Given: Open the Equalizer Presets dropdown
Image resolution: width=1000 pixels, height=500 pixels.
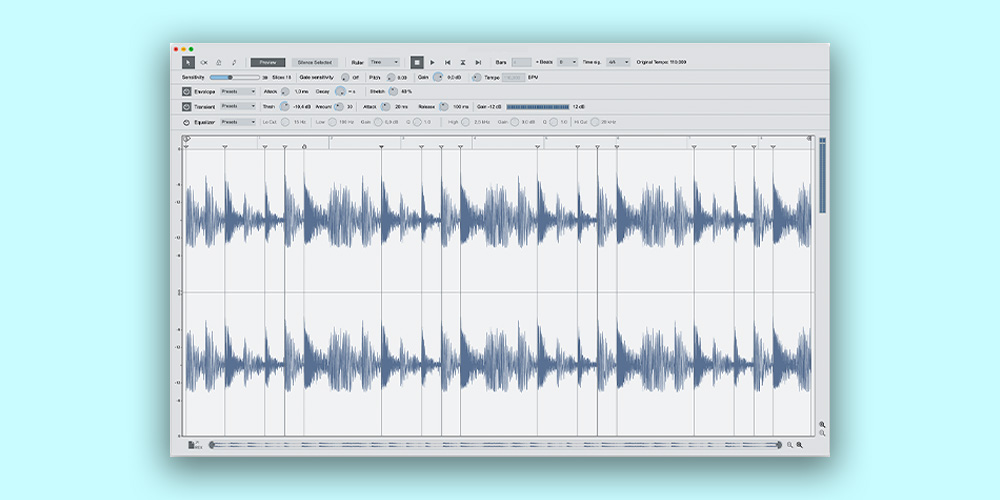Looking at the screenshot, I should [x=238, y=122].
